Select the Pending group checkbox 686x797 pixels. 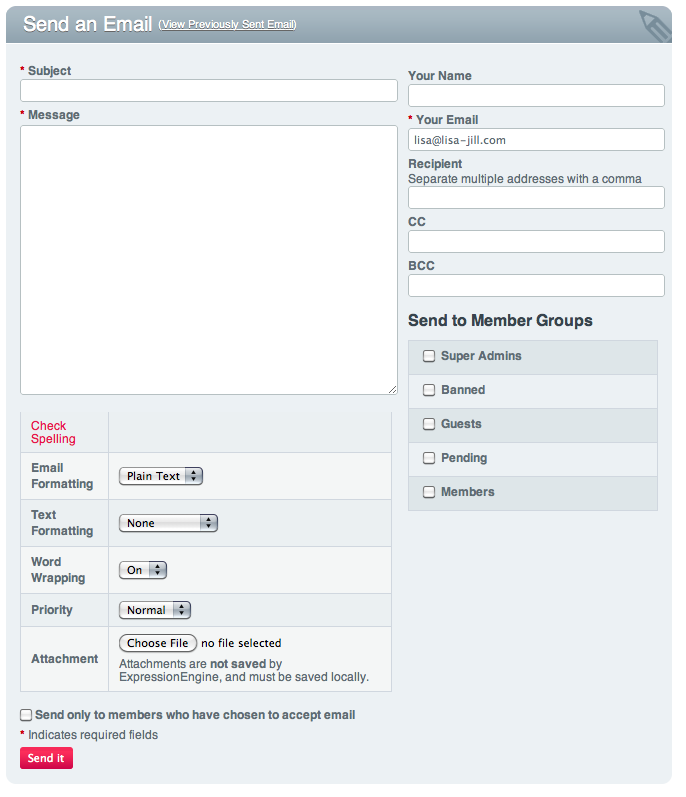coord(429,458)
